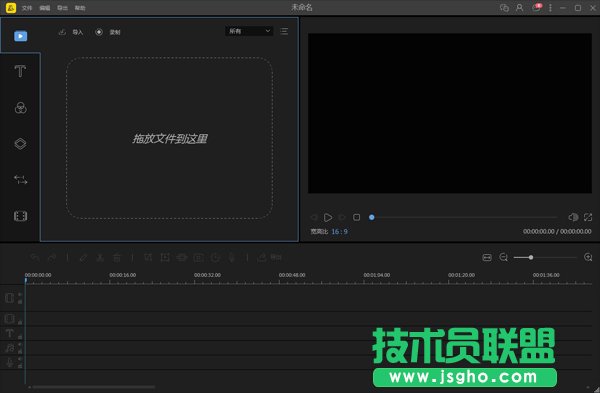Viewport: 600px width, 393px height.
Task: Fit timeline to window width
Action: click(x=487, y=258)
